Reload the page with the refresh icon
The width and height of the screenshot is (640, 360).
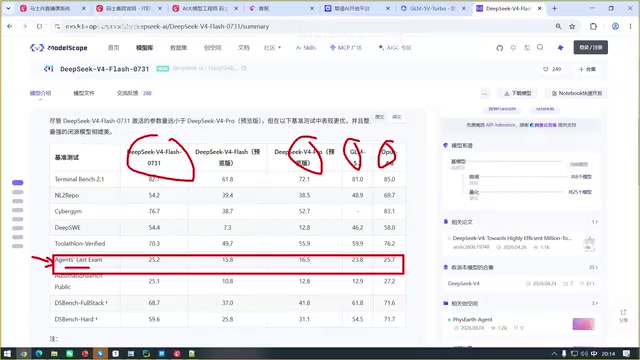tap(39, 26)
